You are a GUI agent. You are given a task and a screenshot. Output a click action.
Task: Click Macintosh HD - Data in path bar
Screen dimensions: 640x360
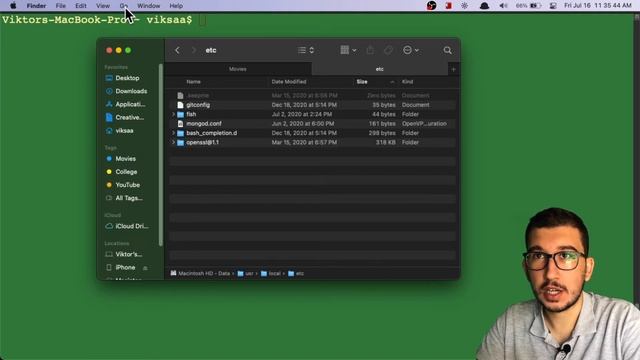[x=200, y=273]
